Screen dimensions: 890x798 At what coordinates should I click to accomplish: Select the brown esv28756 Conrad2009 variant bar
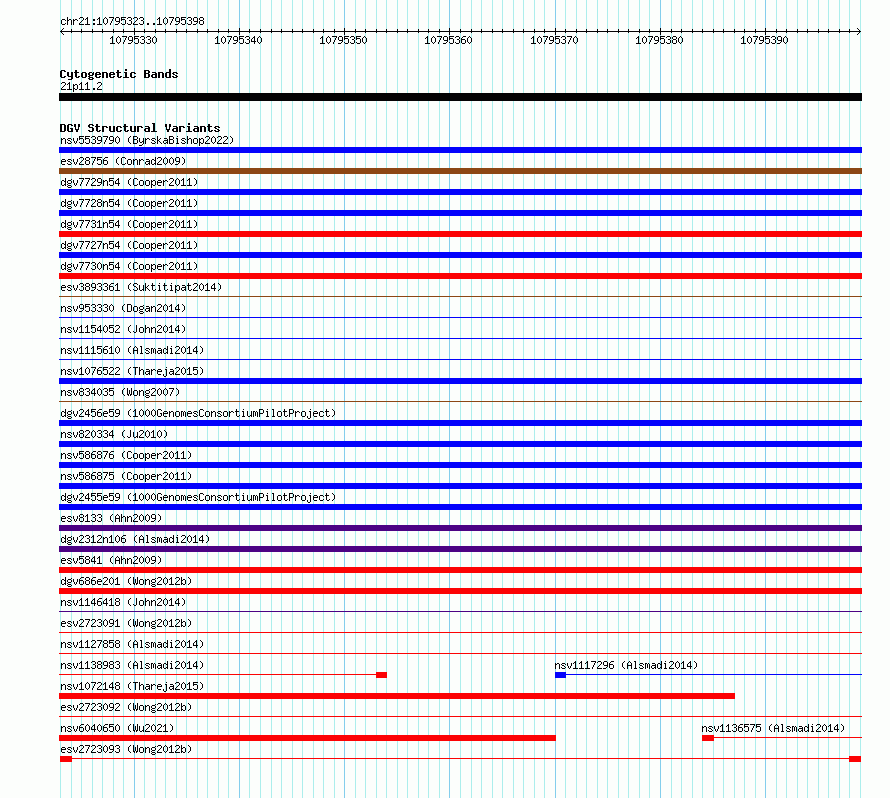[x=460, y=171]
